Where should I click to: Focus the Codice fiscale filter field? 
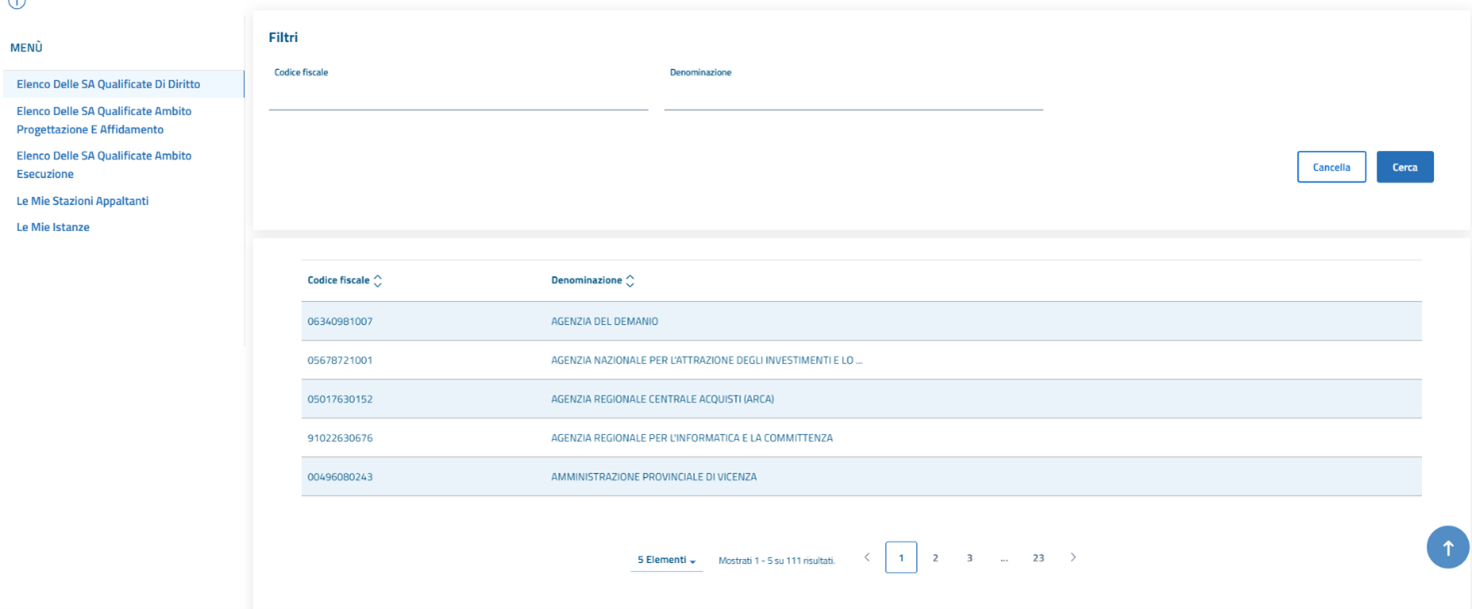pyautogui.click(x=458, y=98)
